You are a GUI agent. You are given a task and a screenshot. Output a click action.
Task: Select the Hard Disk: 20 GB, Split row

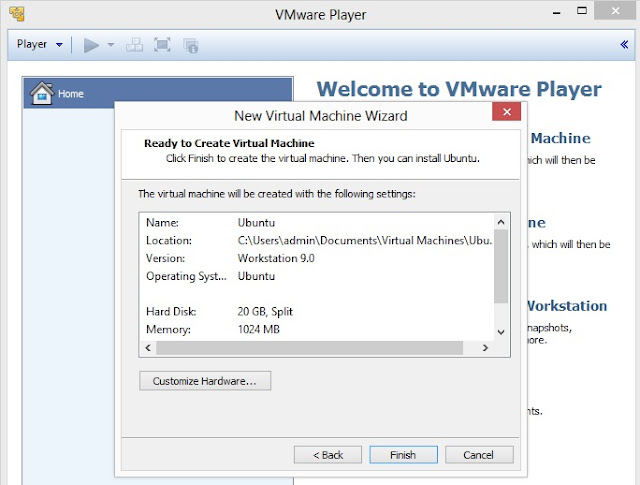(316, 311)
